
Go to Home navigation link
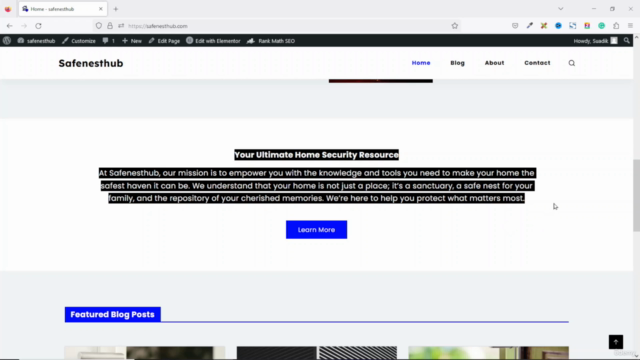coord(421,63)
